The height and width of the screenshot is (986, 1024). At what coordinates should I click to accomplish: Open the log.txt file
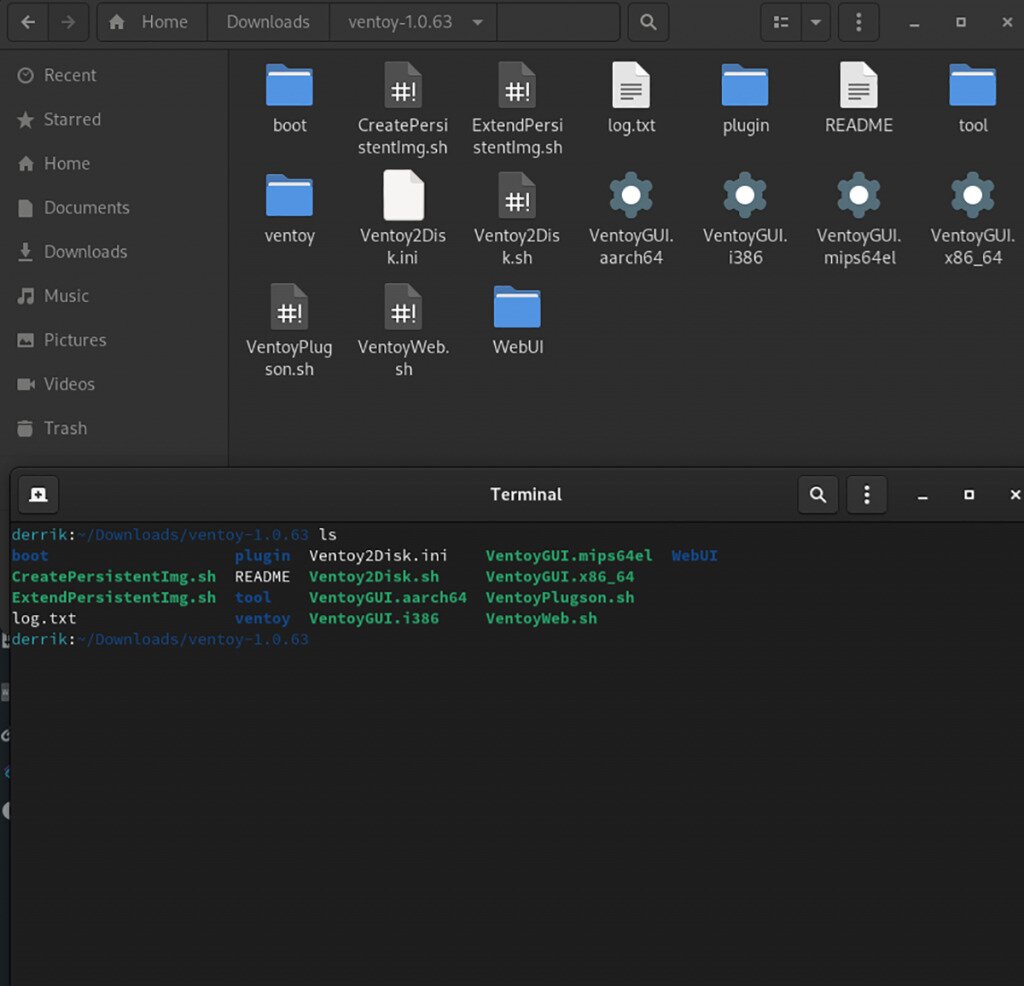point(631,90)
